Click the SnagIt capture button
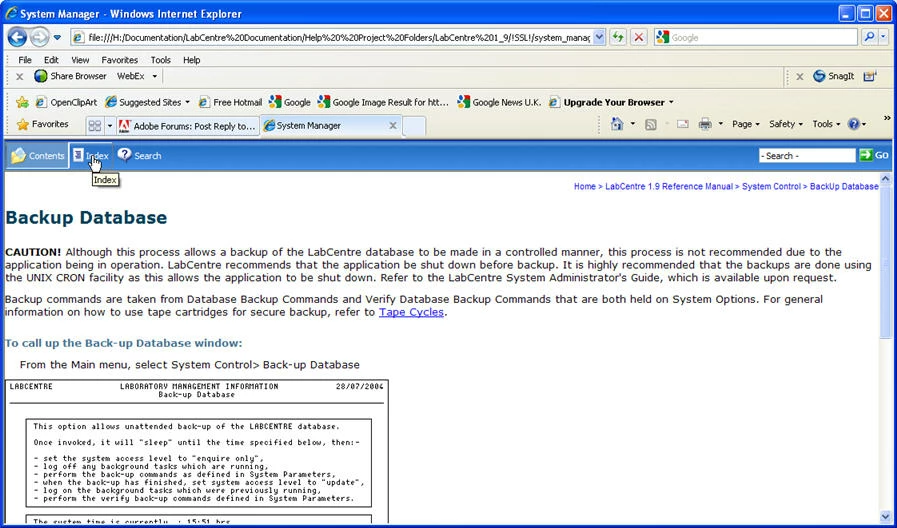This screenshot has width=897, height=528. click(834, 76)
